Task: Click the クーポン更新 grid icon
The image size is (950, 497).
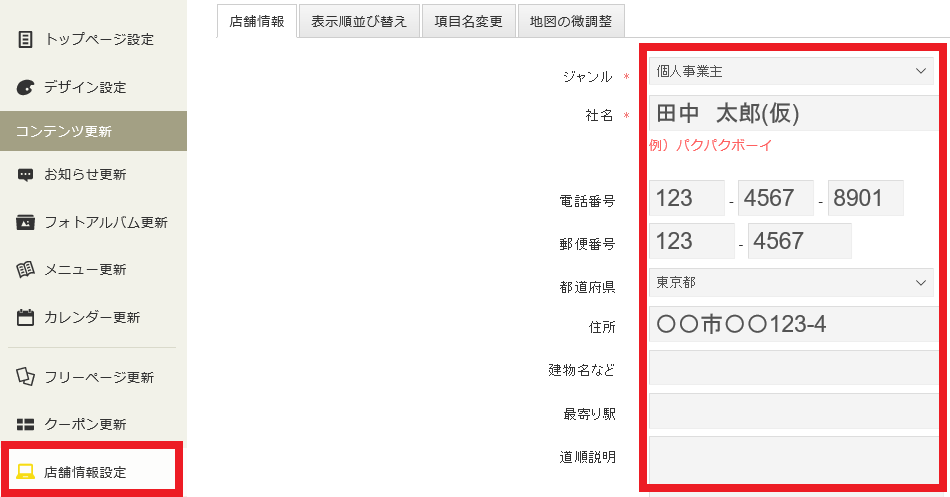Action: pos(25,424)
